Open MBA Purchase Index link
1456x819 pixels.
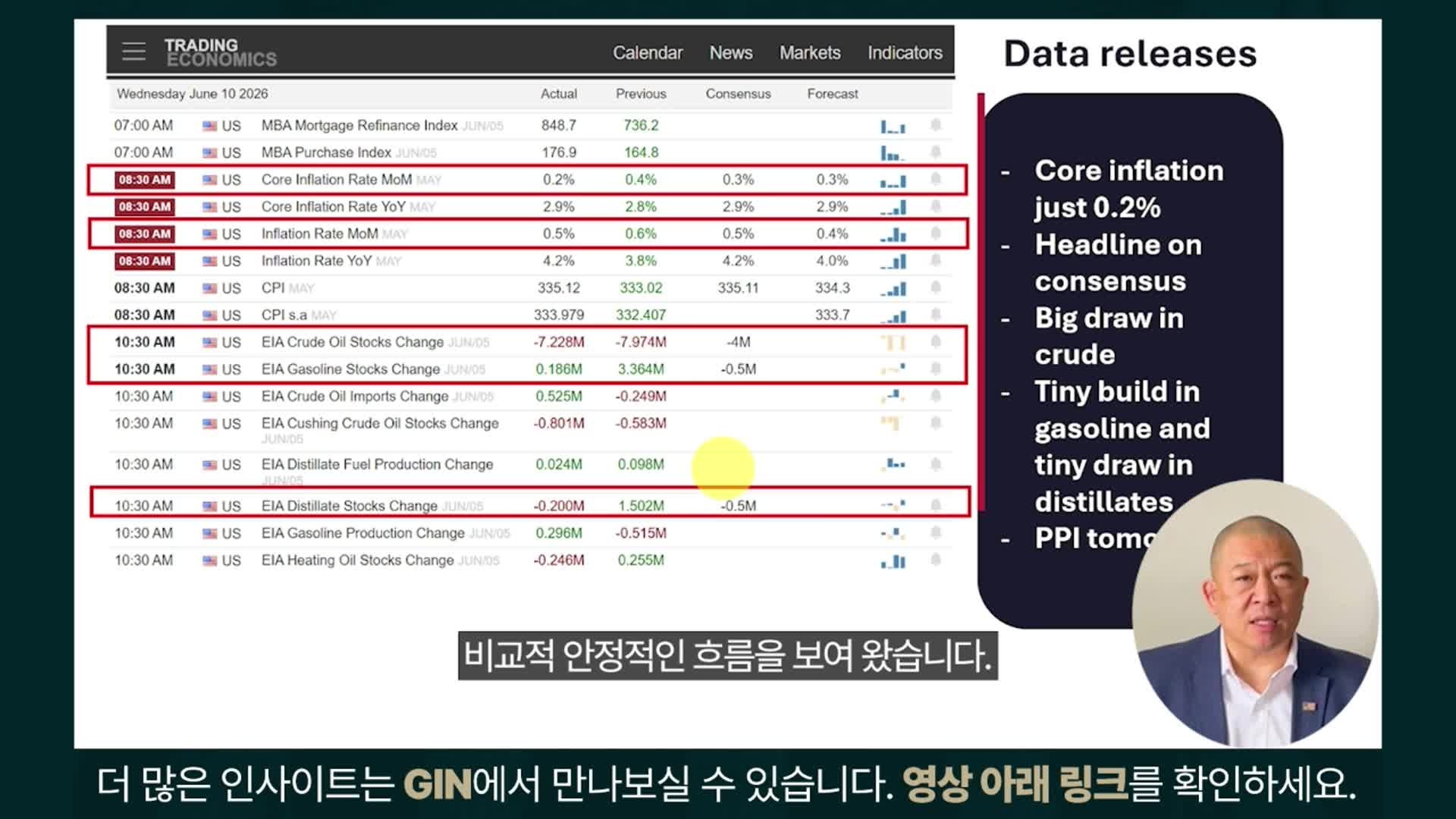click(x=326, y=152)
